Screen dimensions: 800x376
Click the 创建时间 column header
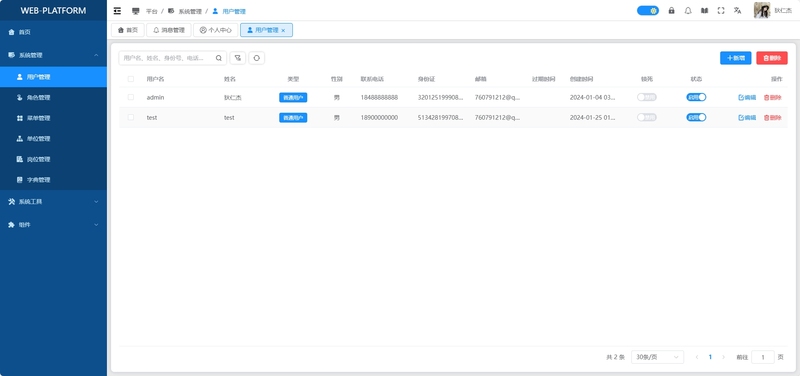point(582,79)
